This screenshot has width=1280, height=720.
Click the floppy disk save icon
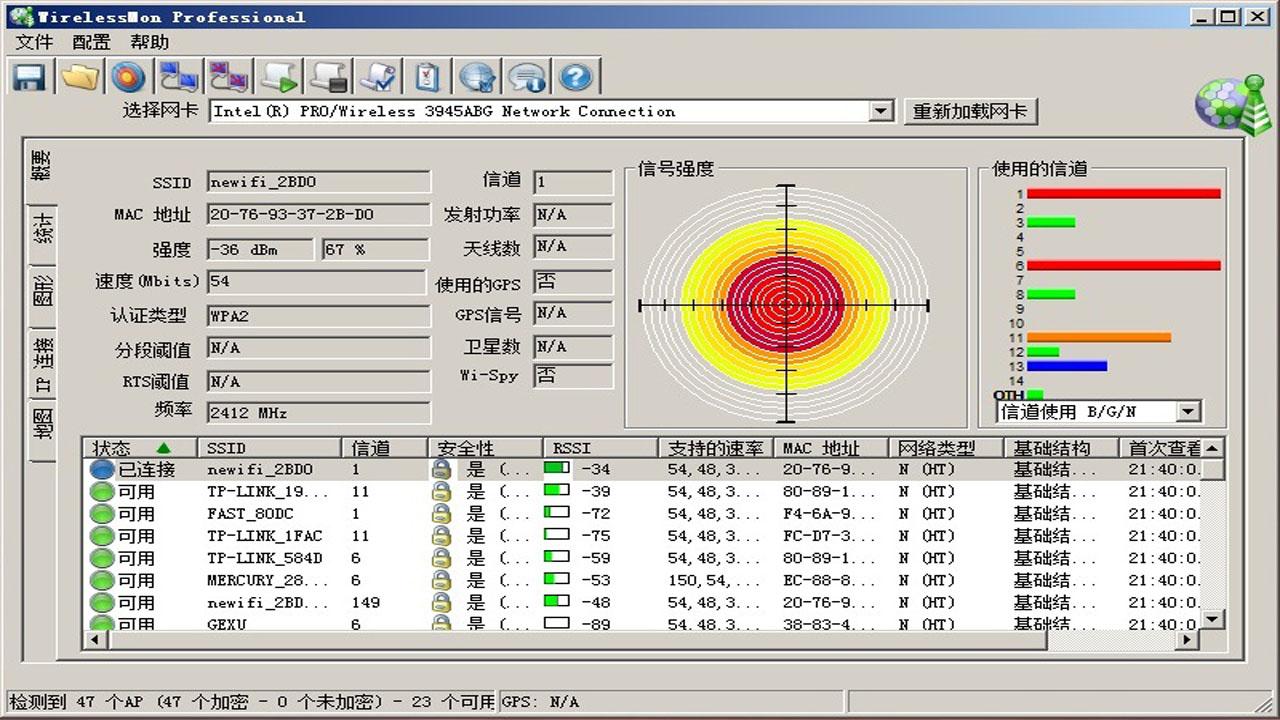[29, 77]
